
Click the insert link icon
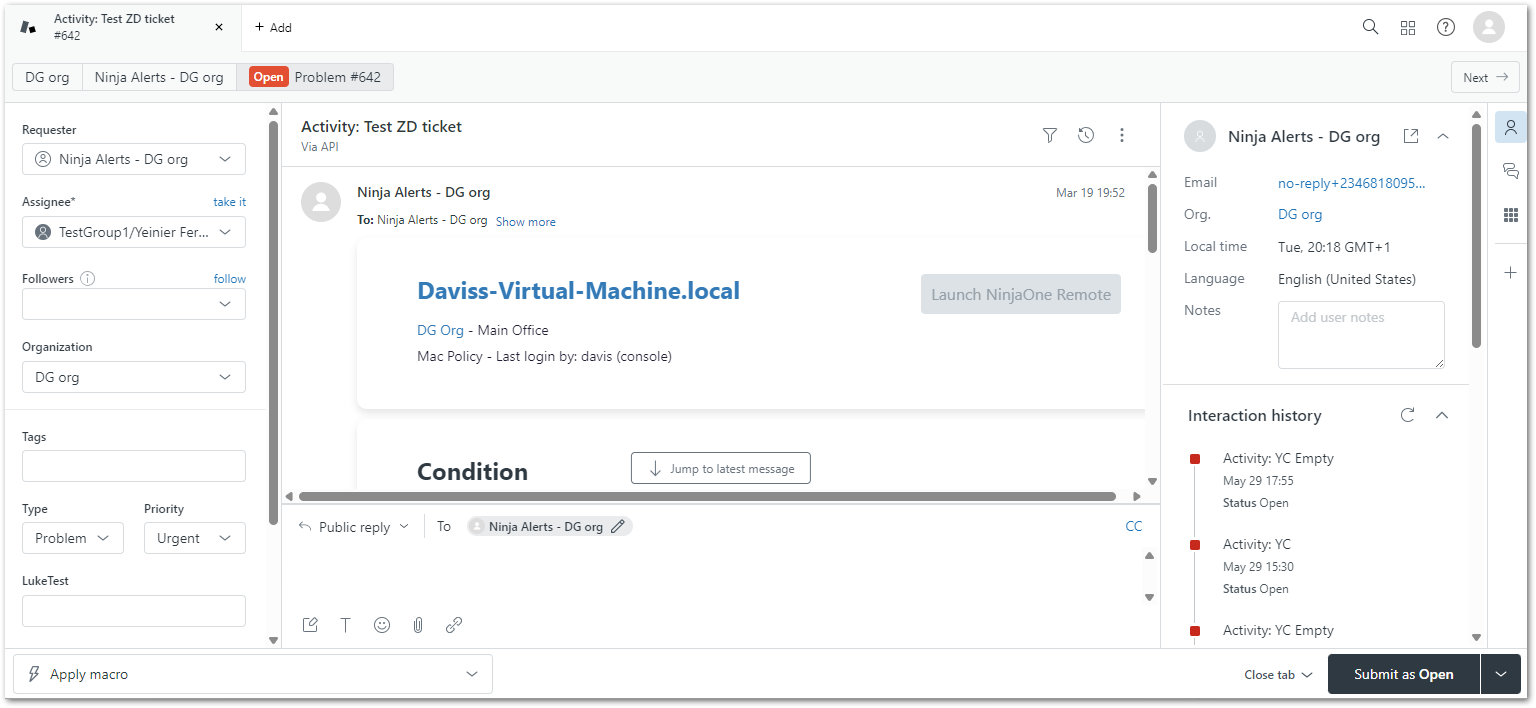click(x=454, y=625)
